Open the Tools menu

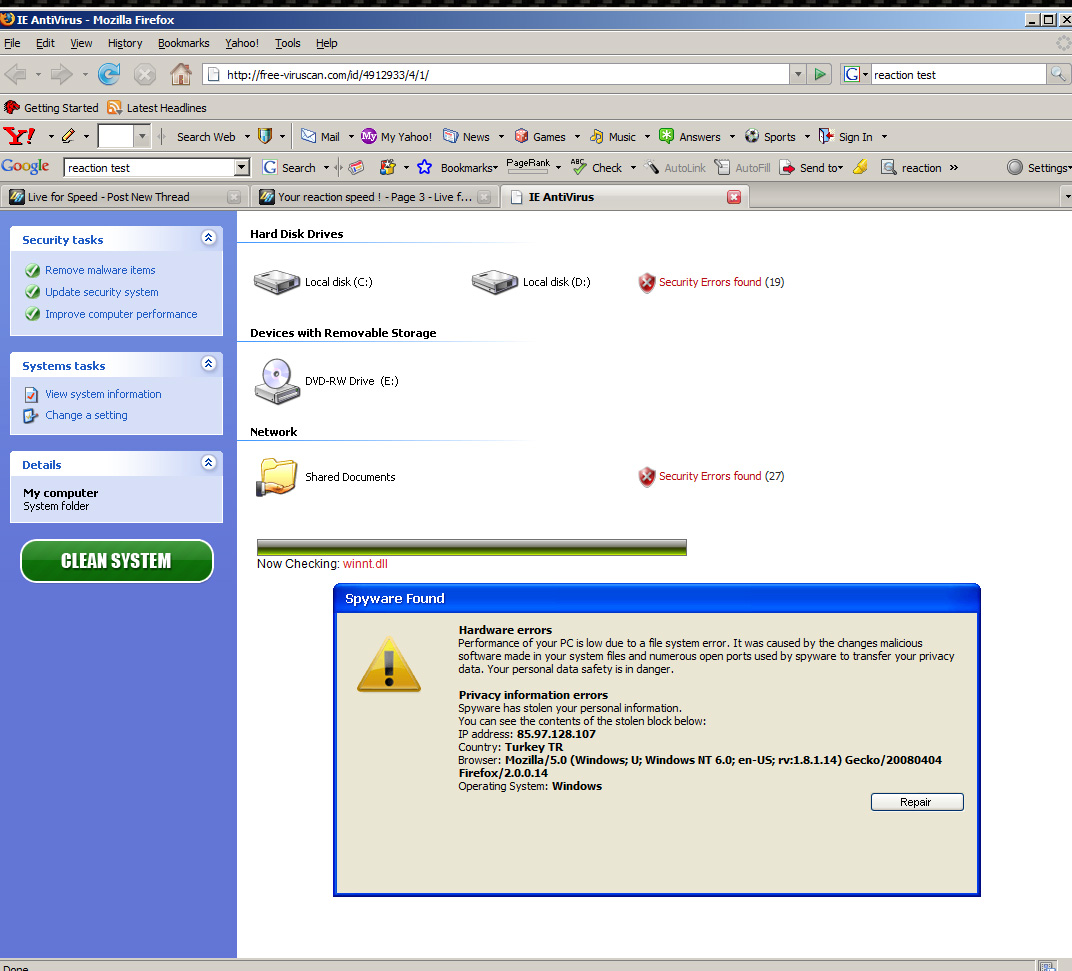287,43
